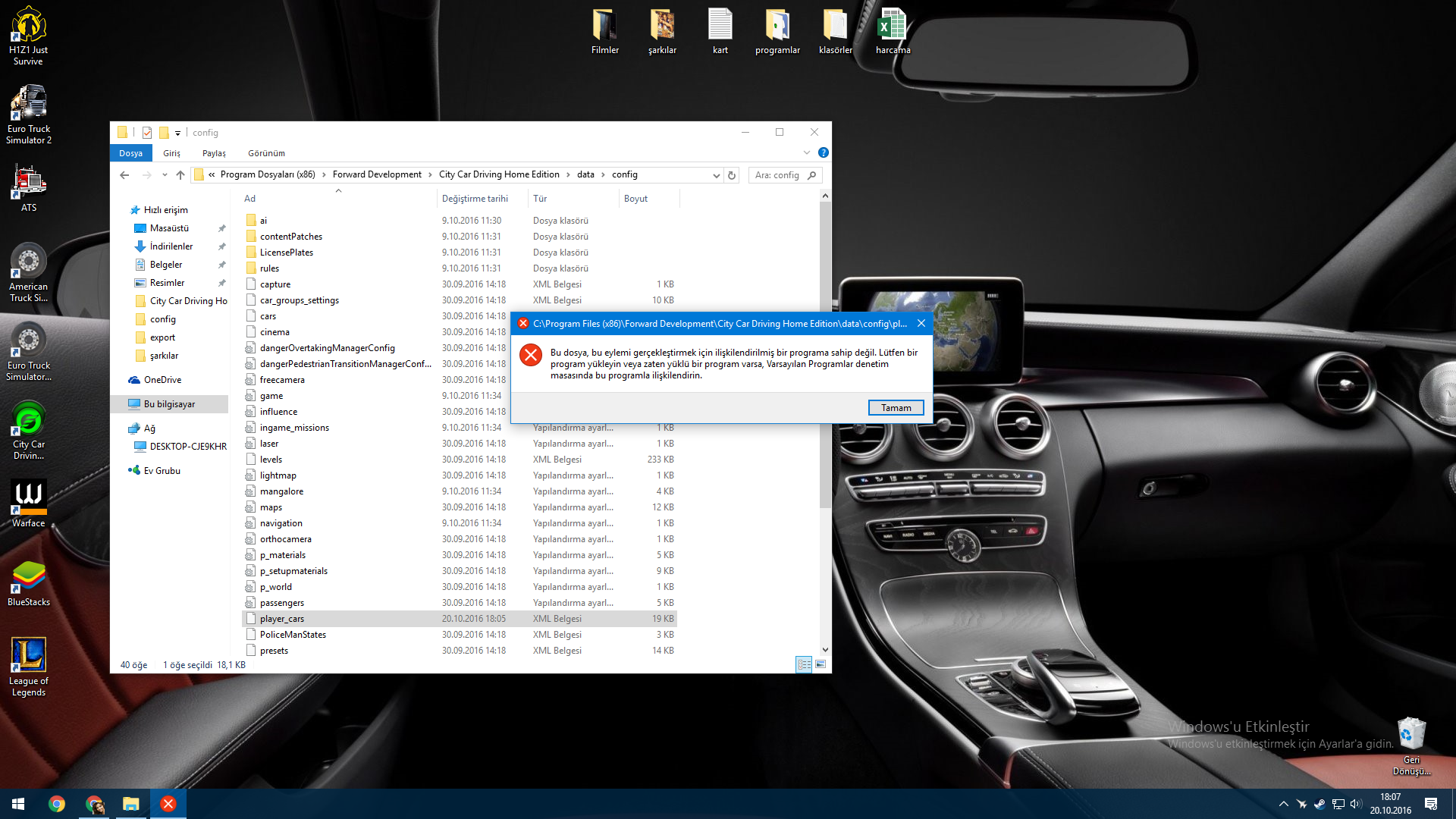Click the Ara: config search field
This screenshot has height=819, width=1456.
[x=779, y=175]
